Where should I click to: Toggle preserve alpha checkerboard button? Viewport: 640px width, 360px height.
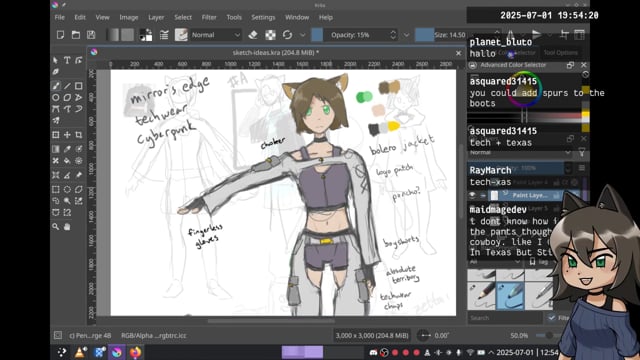270,35
